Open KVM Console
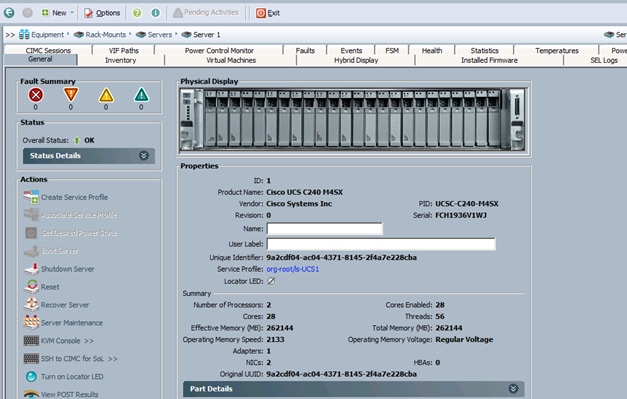This screenshot has height=399, width=627. click(x=67, y=341)
